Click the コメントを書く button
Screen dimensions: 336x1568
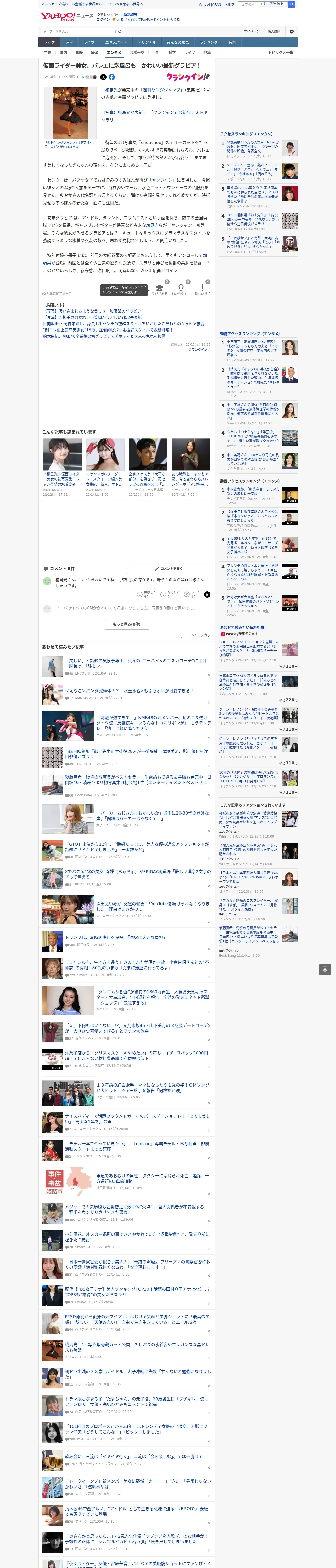(x=168, y=568)
